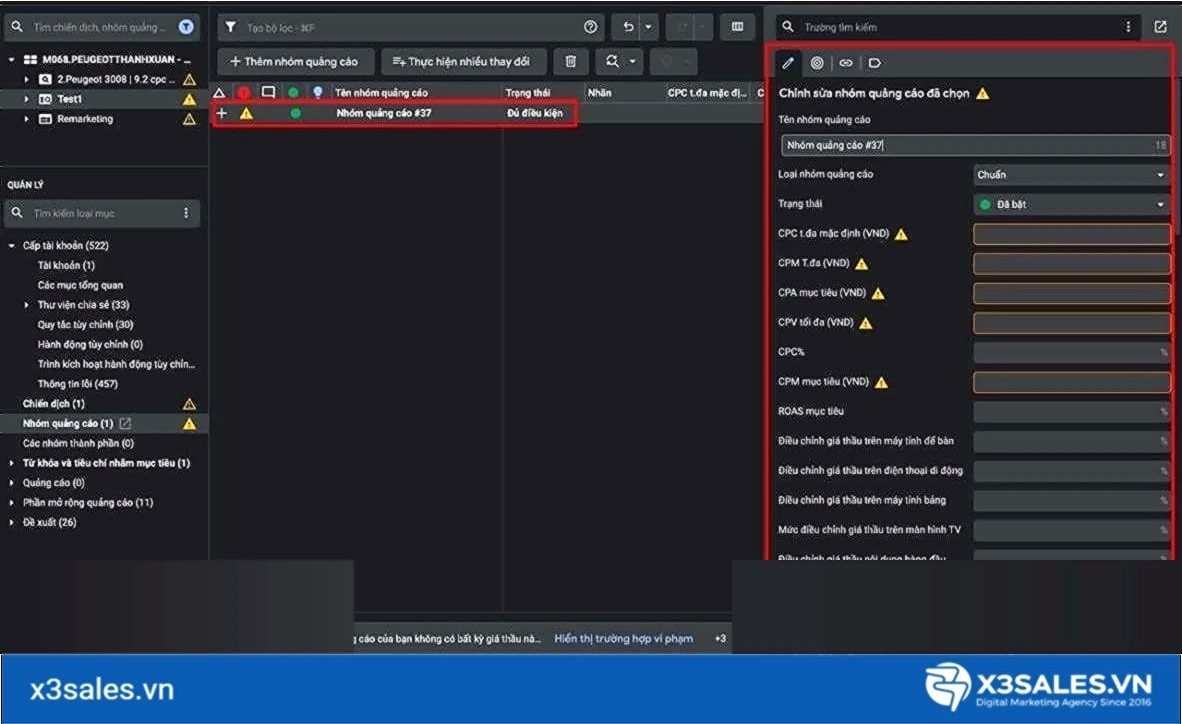Click the +3 more notices indicator

[720, 639]
